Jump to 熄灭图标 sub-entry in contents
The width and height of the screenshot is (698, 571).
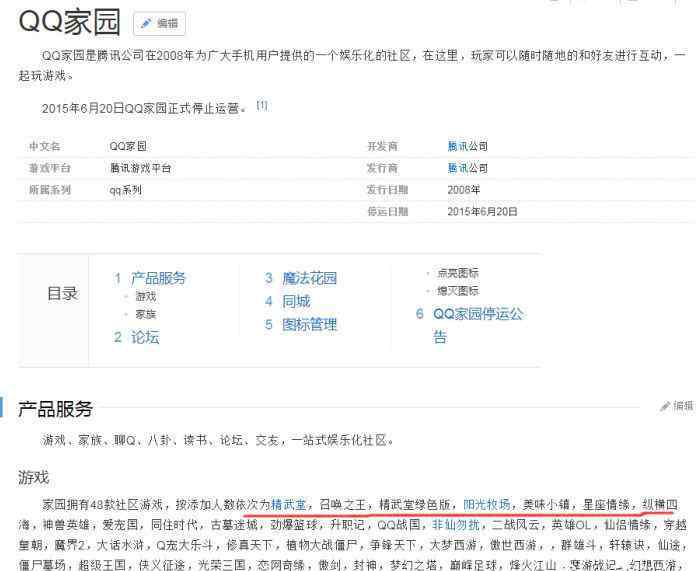click(458, 291)
